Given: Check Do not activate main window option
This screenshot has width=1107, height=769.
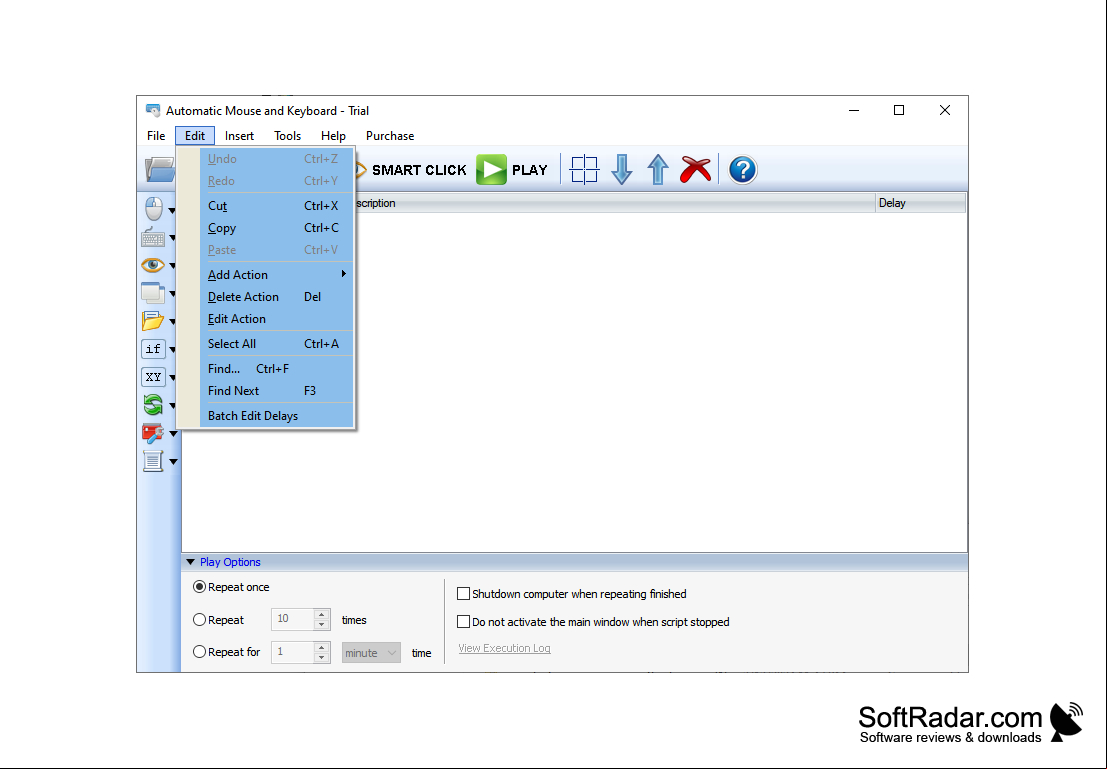Looking at the screenshot, I should click(463, 621).
